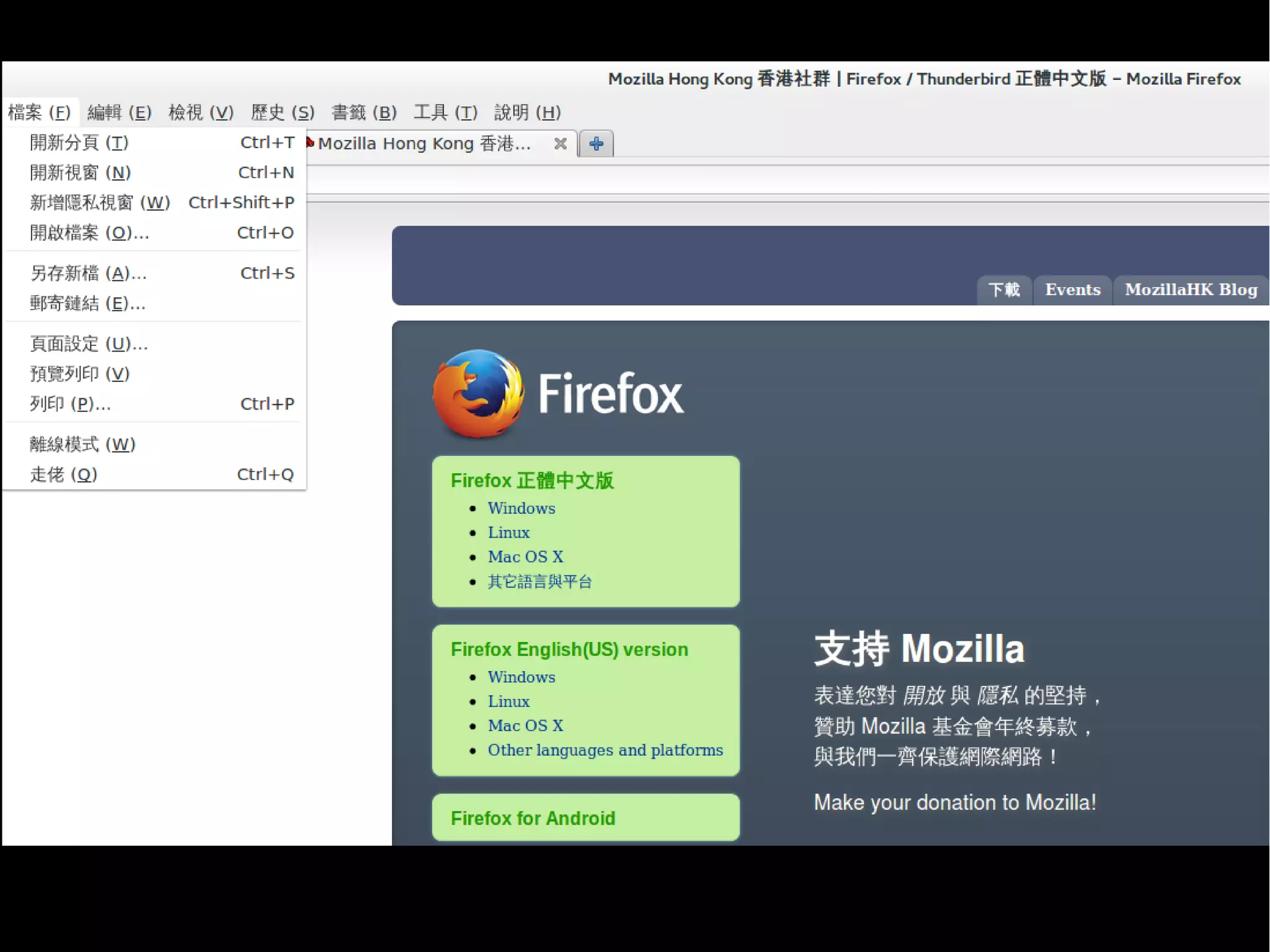
Task: Open the 下載 navigation tab
Action: (x=1004, y=290)
